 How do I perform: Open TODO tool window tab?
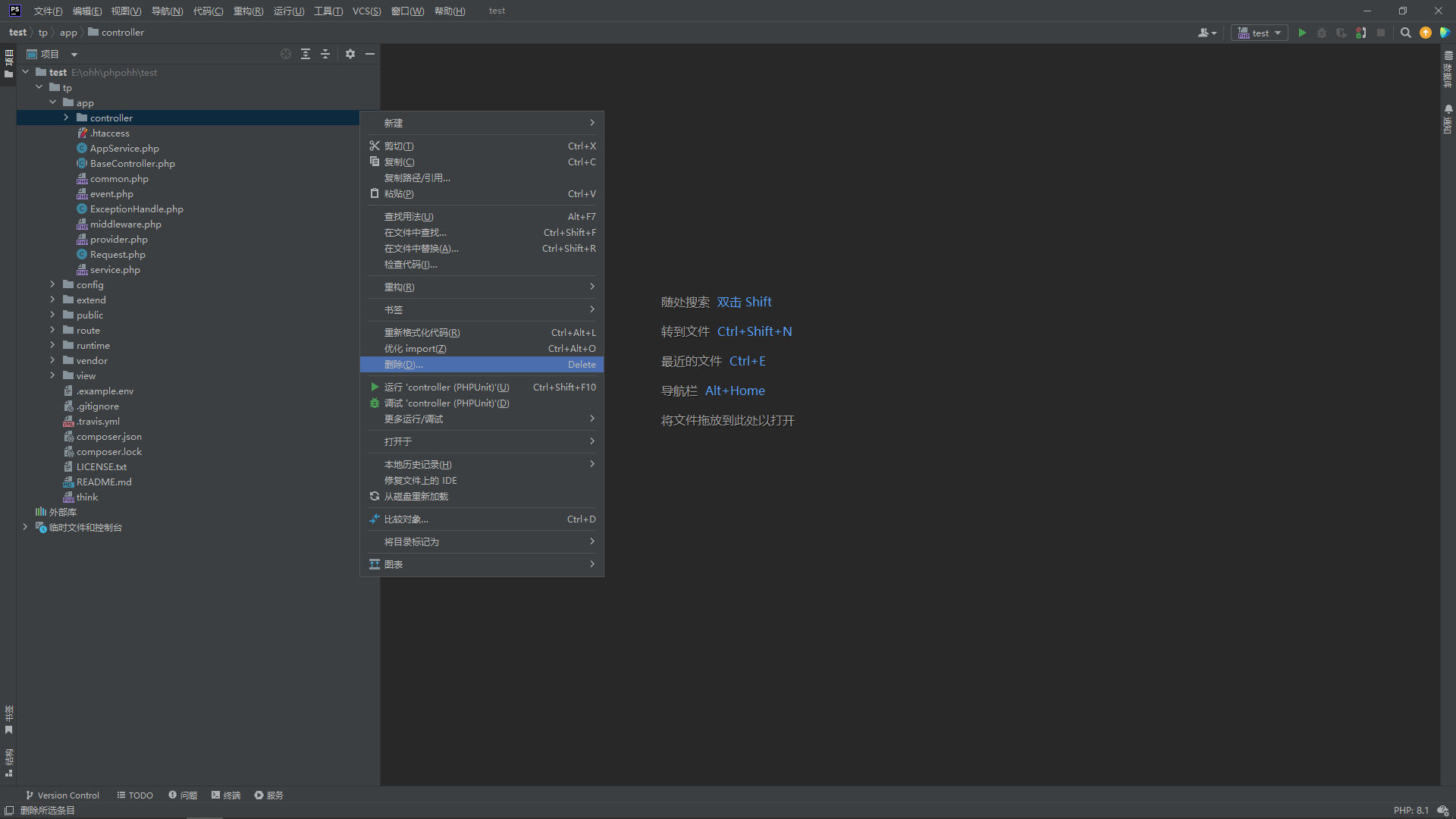[135, 795]
